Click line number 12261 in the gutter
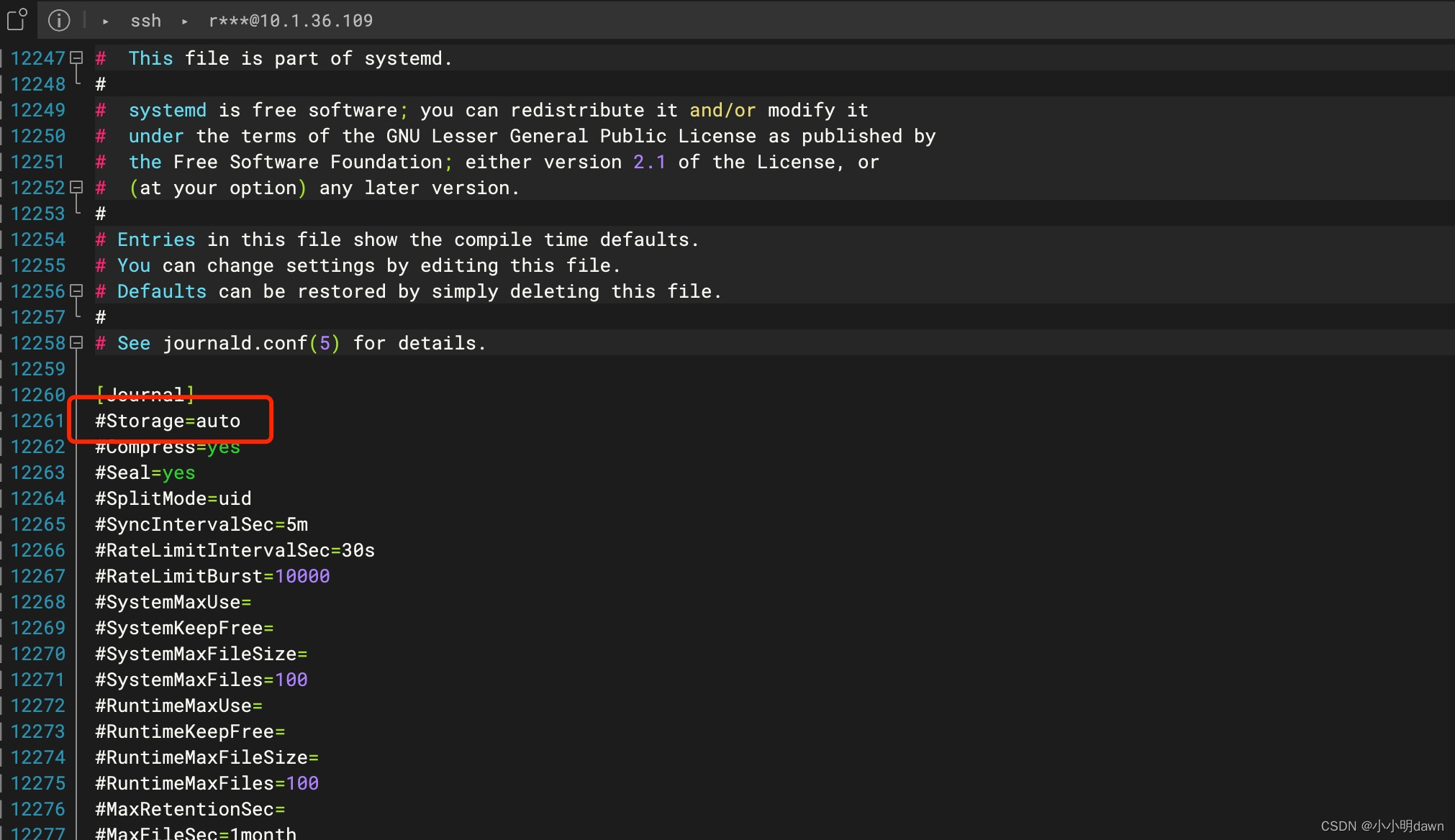Viewport: 1455px width, 840px height. [x=37, y=421]
